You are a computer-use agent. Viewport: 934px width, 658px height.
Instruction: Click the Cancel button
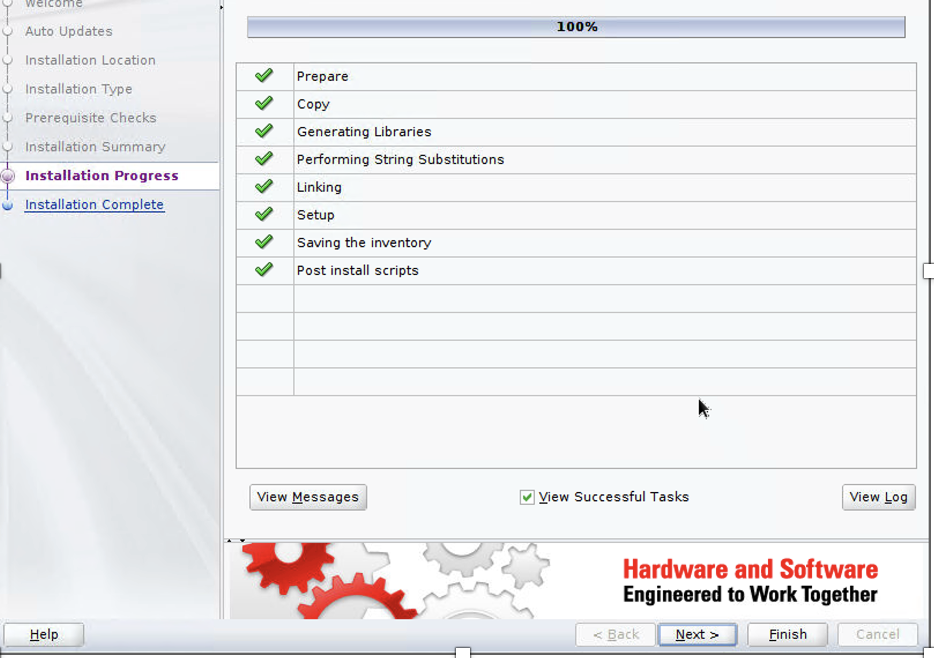[877, 635]
